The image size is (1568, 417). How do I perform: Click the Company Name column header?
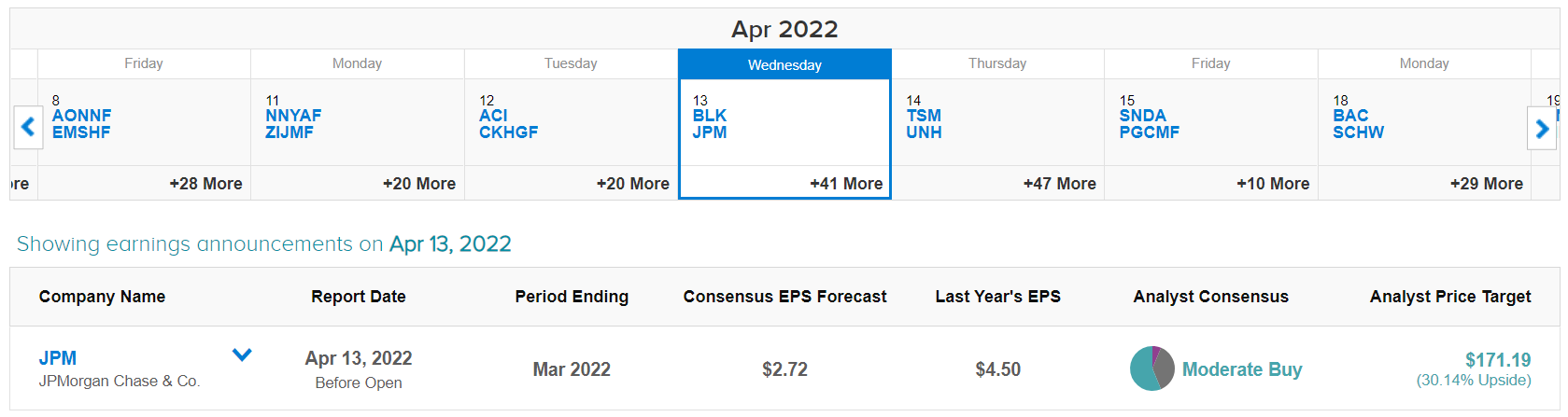102,297
